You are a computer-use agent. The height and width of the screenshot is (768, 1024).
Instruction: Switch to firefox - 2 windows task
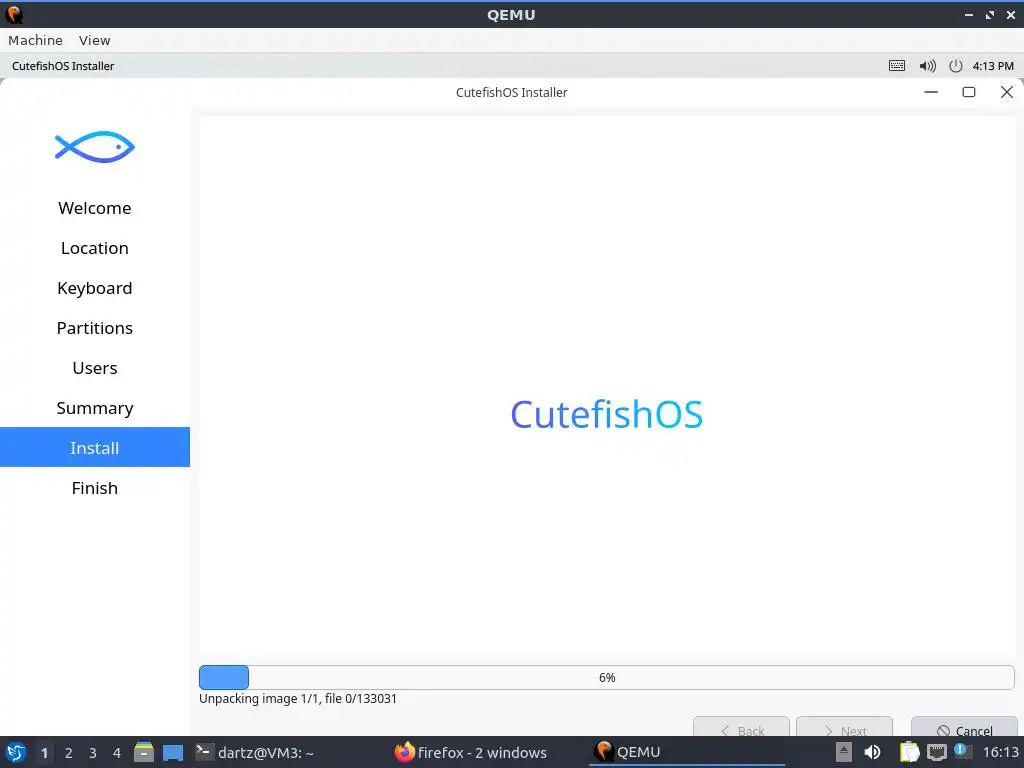coord(472,752)
